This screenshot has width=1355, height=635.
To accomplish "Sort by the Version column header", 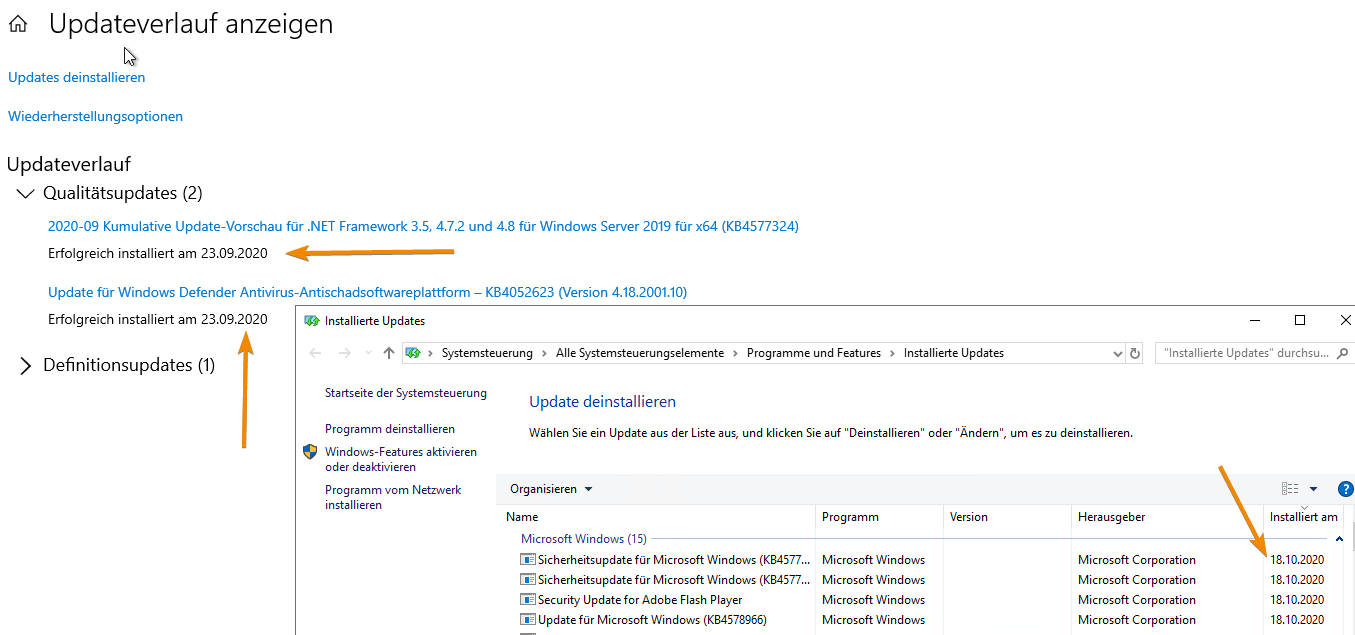I will click(x=1008, y=517).
